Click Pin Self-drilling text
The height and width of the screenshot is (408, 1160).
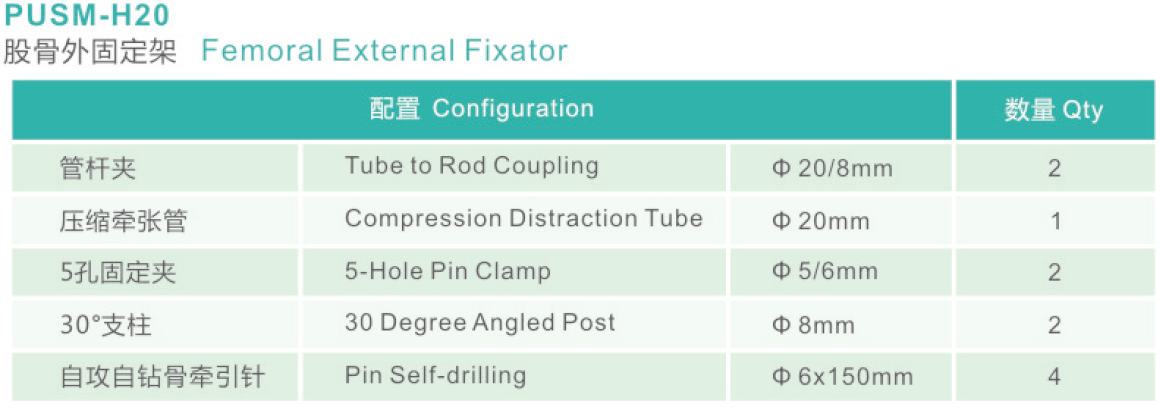pyautogui.click(x=435, y=375)
